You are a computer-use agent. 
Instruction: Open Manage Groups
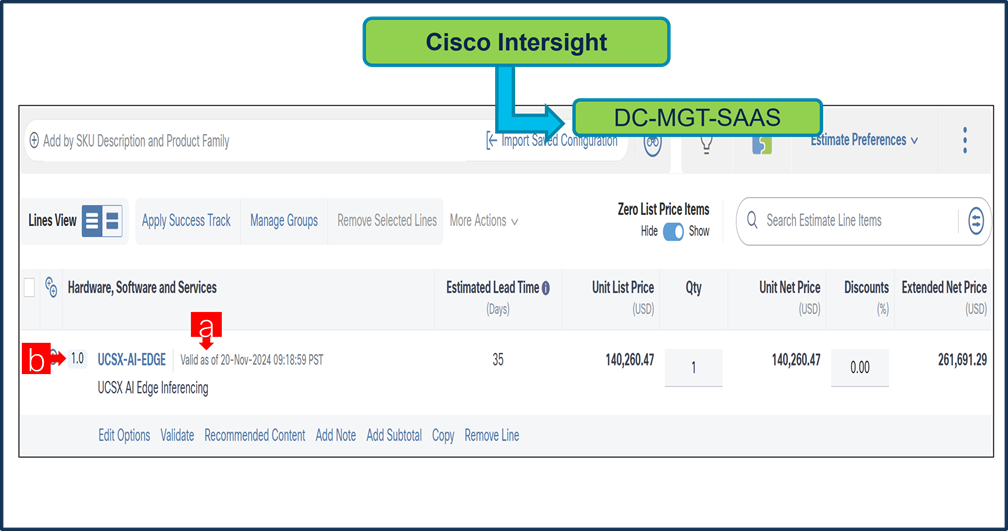(284, 220)
